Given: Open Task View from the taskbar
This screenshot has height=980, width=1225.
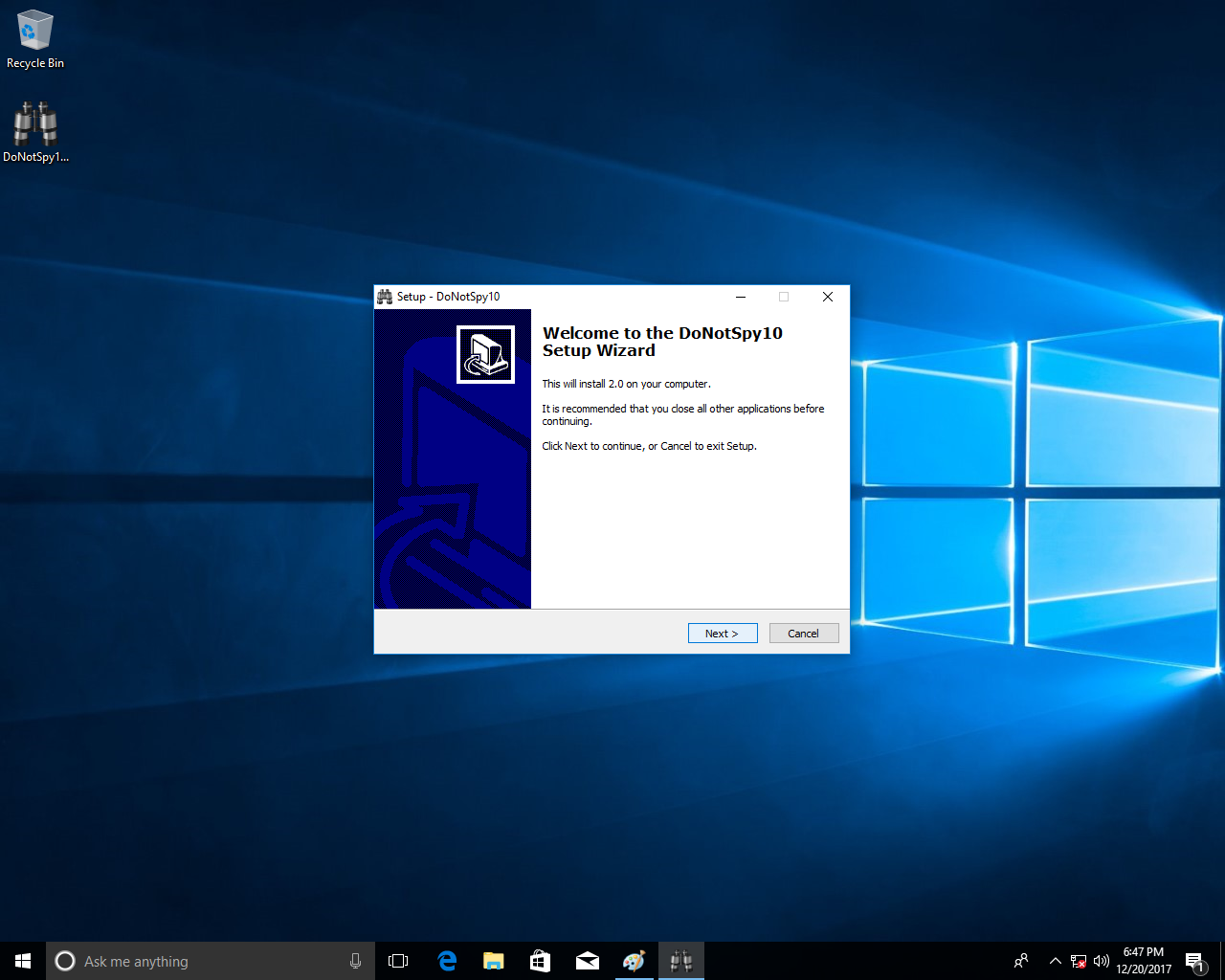Looking at the screenshot, I should (398, 961).
